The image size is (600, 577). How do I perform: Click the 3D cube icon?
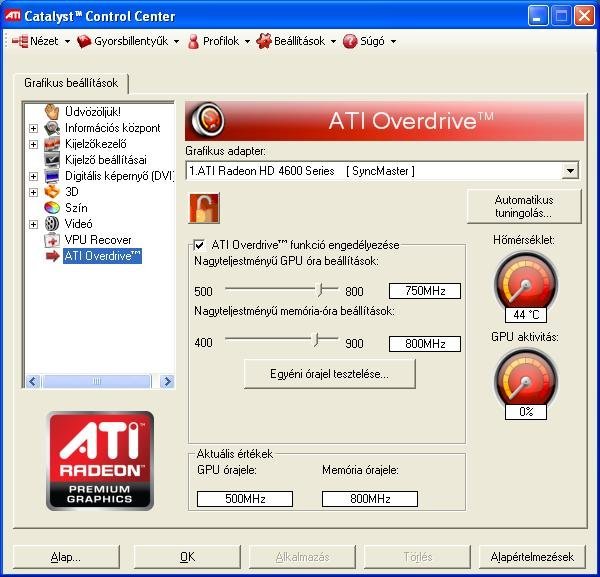52,192
